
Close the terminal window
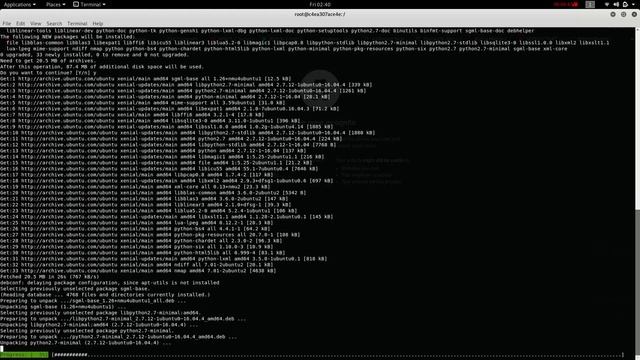click(x=634, y=14)
